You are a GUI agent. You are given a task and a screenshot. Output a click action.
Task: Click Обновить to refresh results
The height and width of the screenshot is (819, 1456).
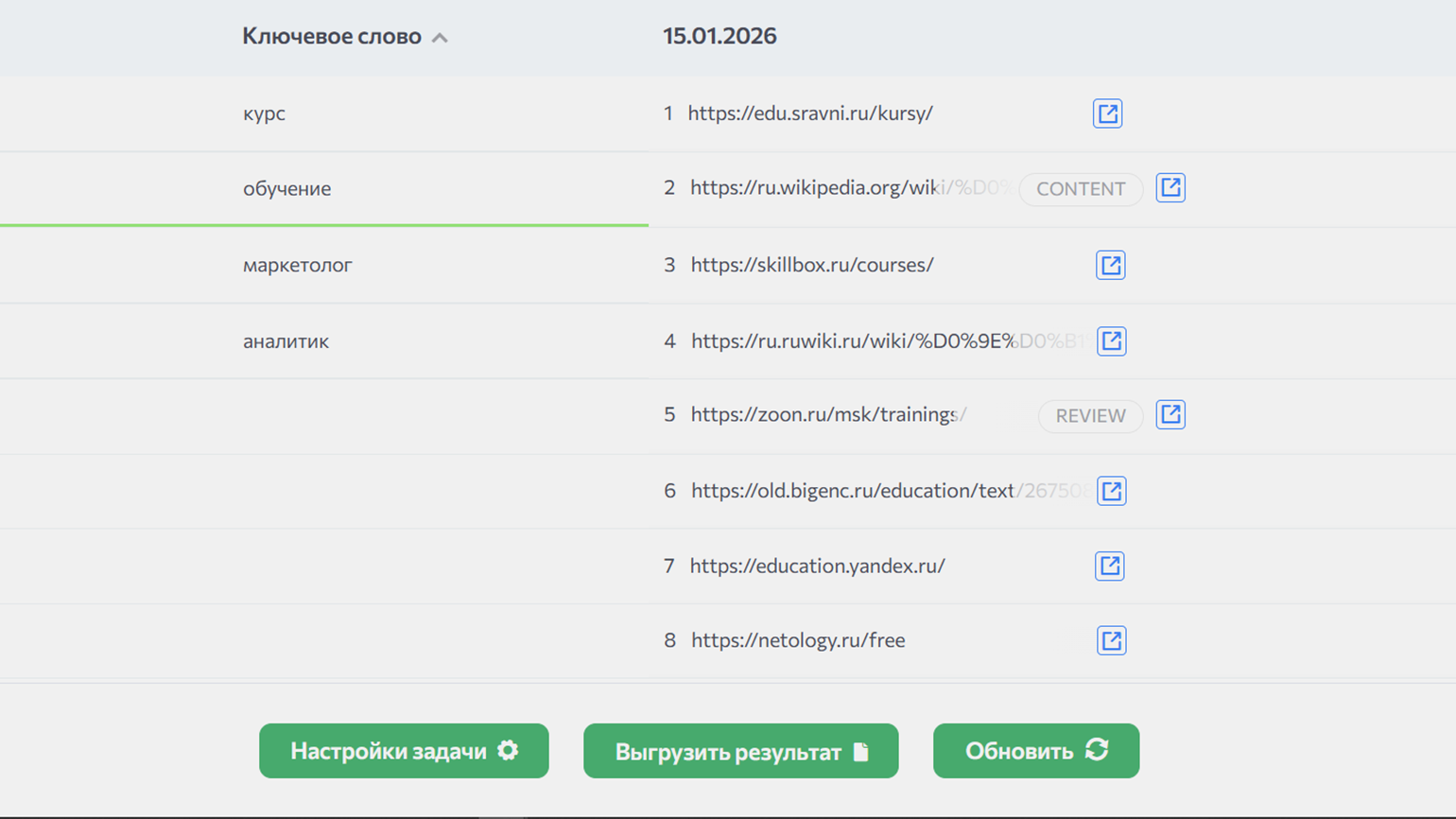1035,751
